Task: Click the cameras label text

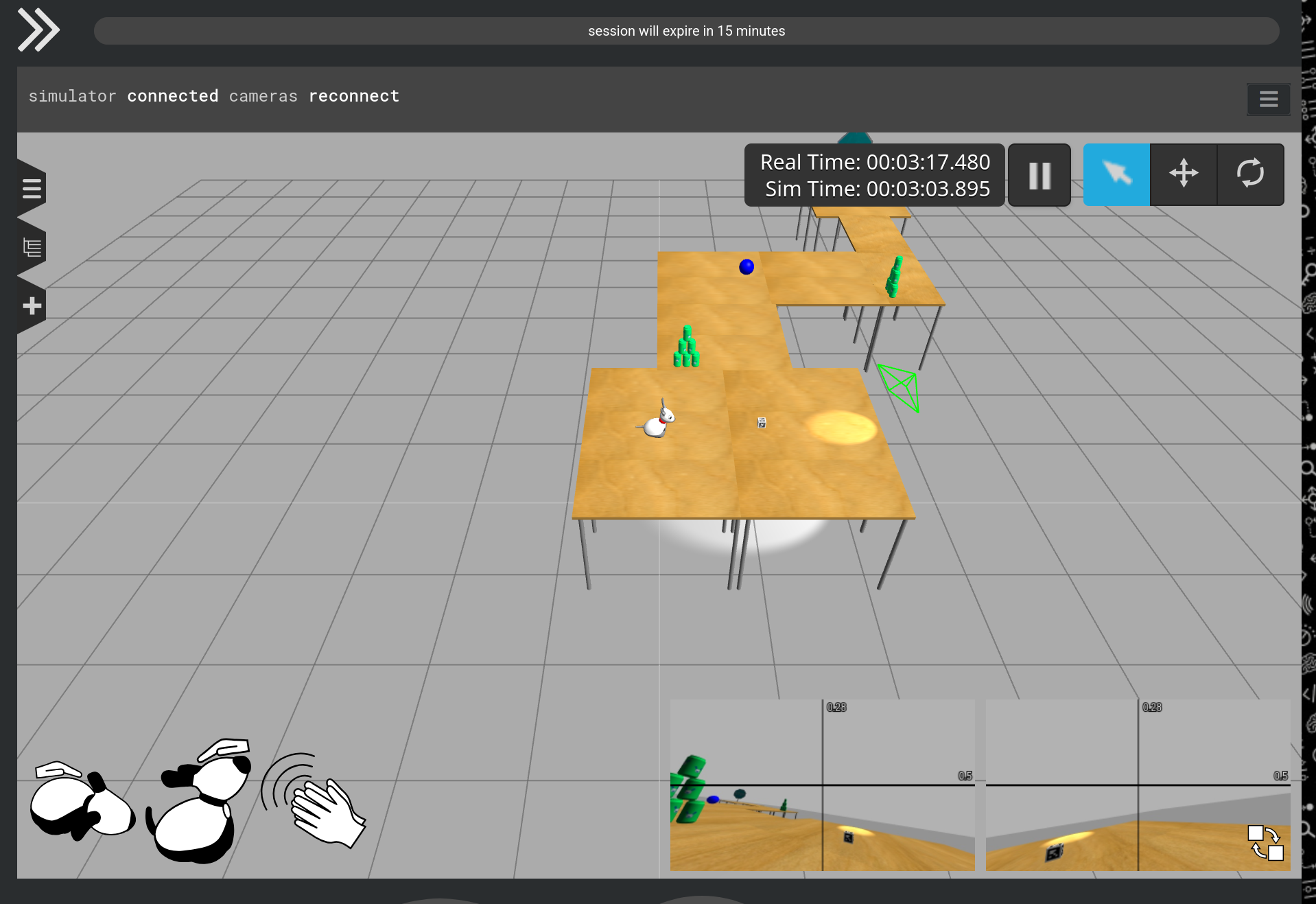Action: (x=263, y=96)
